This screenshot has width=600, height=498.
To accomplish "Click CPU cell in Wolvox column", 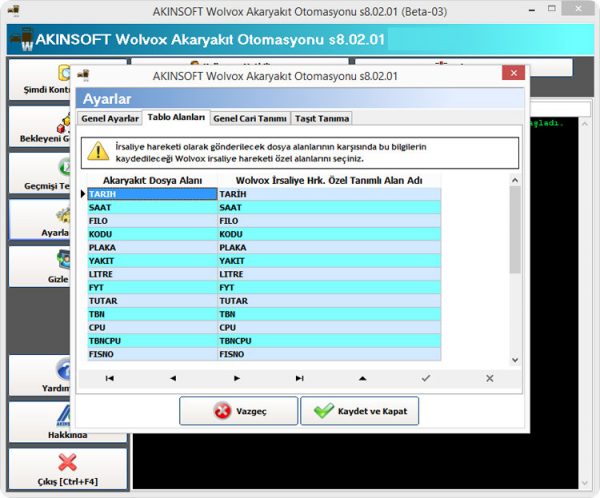I will [329, 328].
